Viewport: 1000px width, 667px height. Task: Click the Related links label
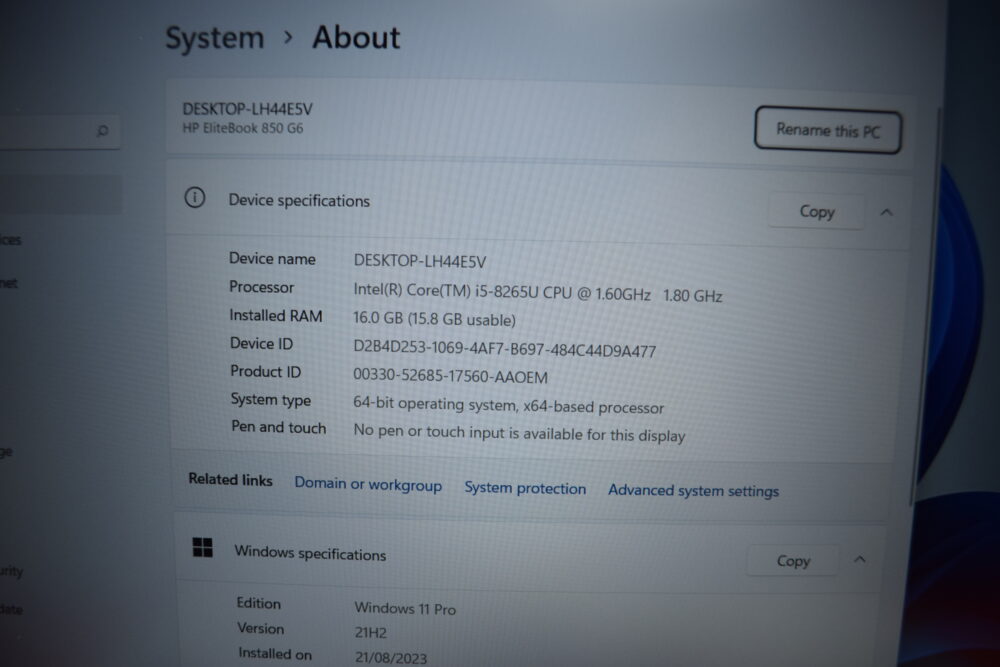click(x=230, y=480)
